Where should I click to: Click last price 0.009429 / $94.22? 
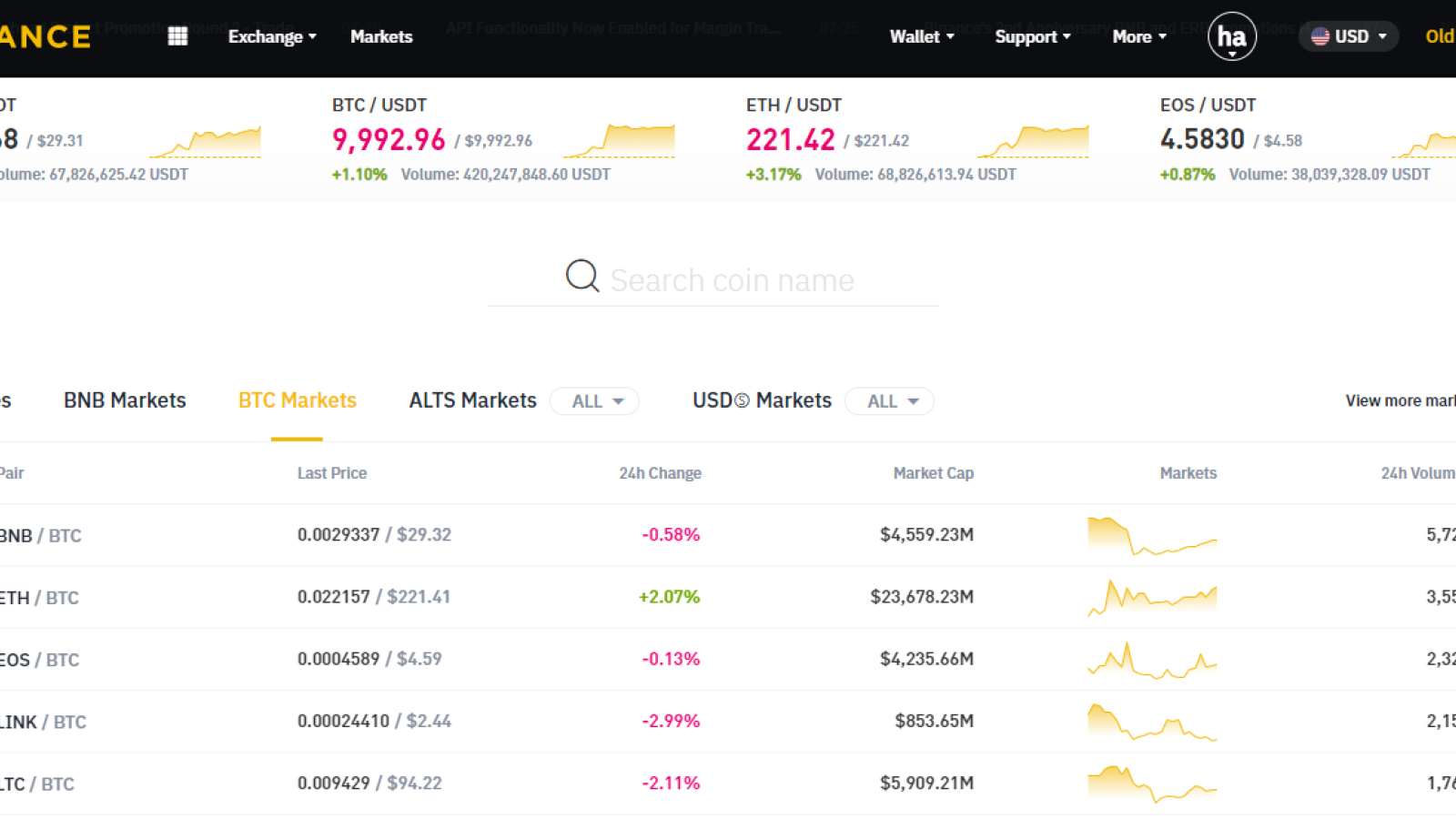pos(369,784)
